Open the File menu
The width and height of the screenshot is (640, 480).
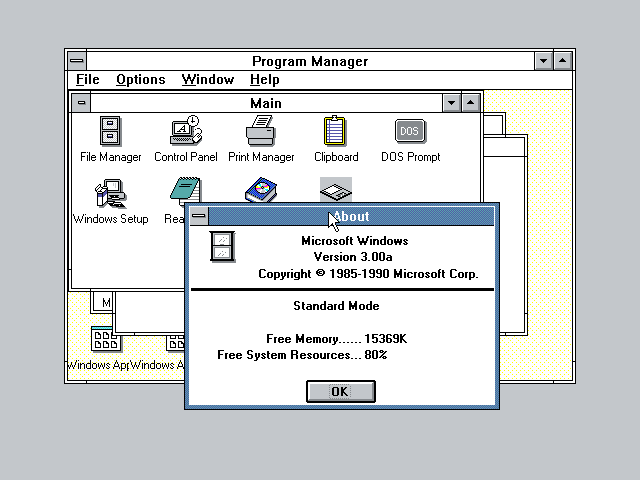88,80
